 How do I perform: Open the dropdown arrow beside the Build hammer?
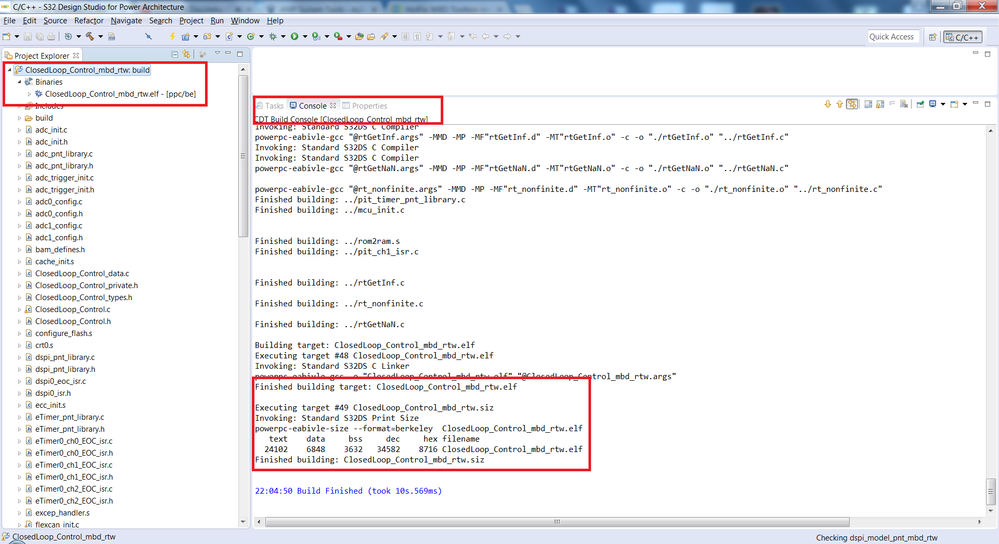coord(100,36)
